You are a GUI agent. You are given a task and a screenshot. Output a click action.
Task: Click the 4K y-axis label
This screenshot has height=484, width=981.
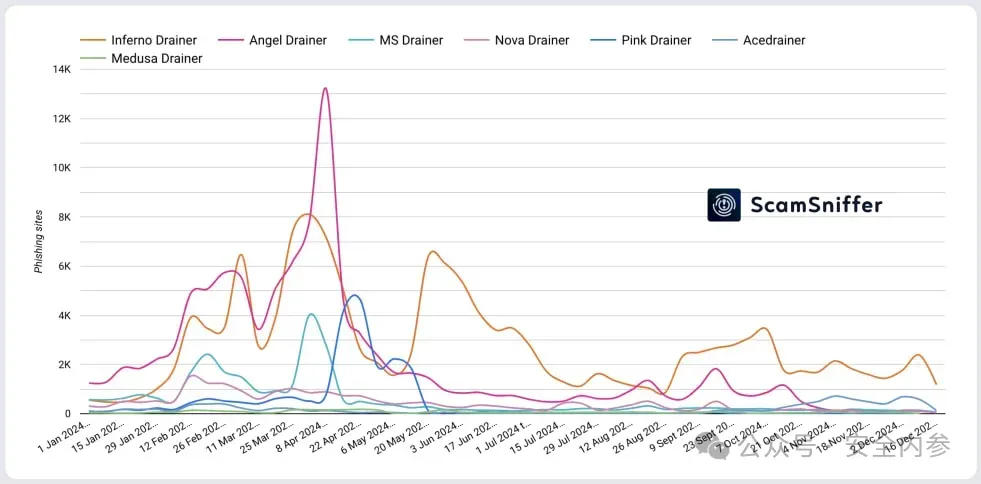pos(64,316)
